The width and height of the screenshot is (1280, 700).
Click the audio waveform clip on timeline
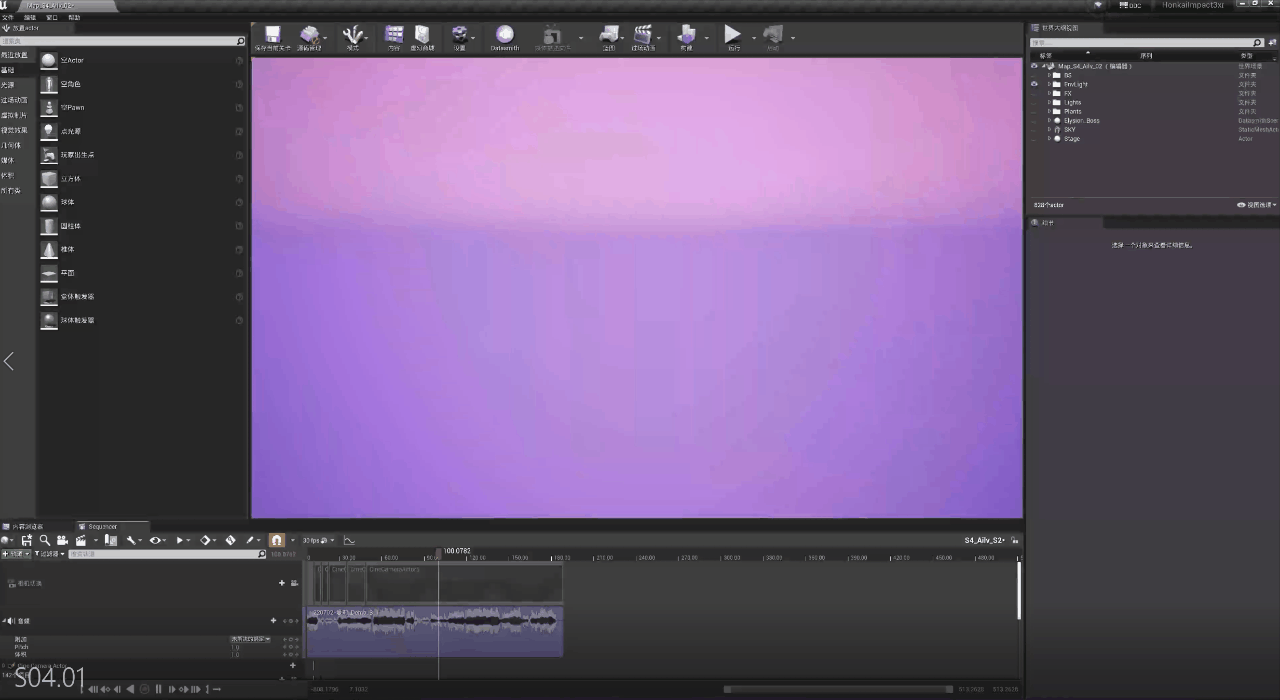[434, 631]
